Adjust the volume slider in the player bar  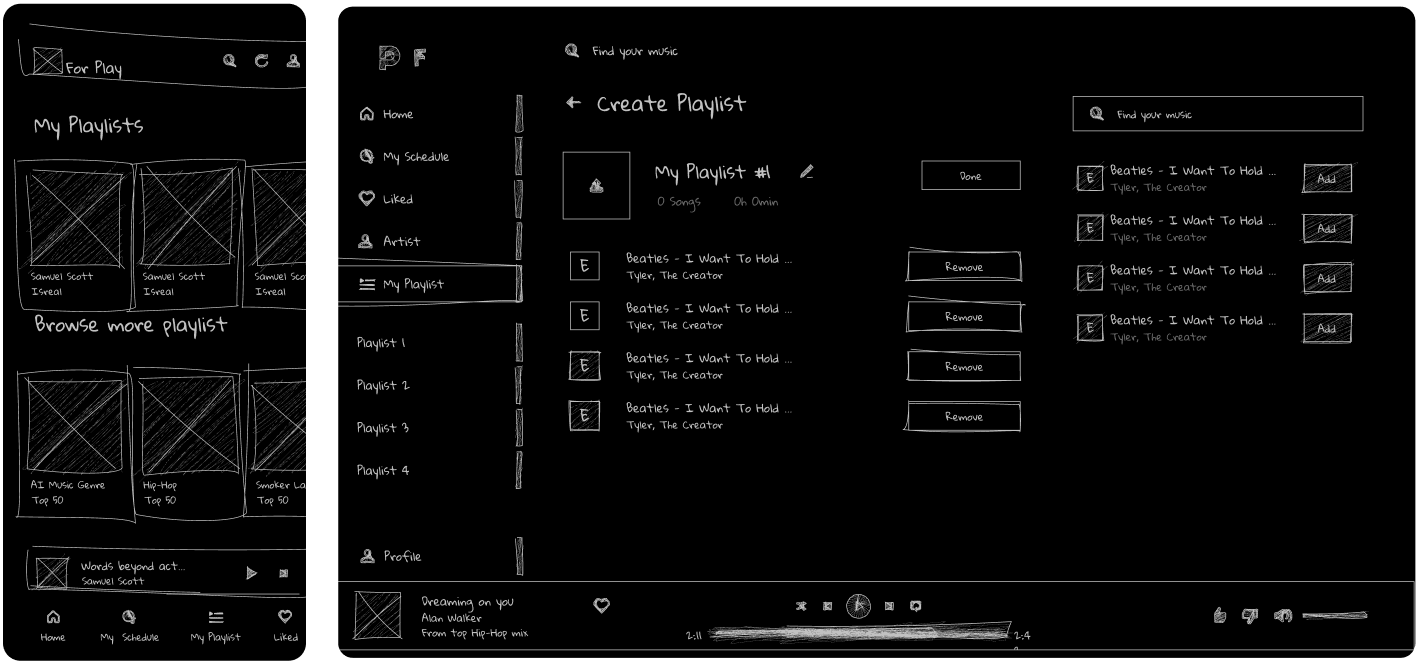point(1335,616)
